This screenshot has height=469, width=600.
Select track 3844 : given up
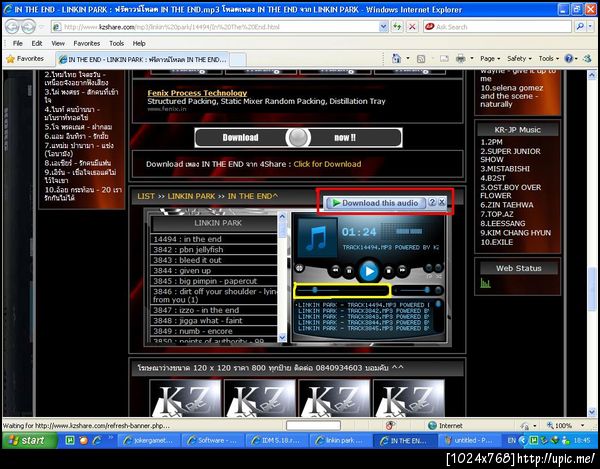[214, 270]
